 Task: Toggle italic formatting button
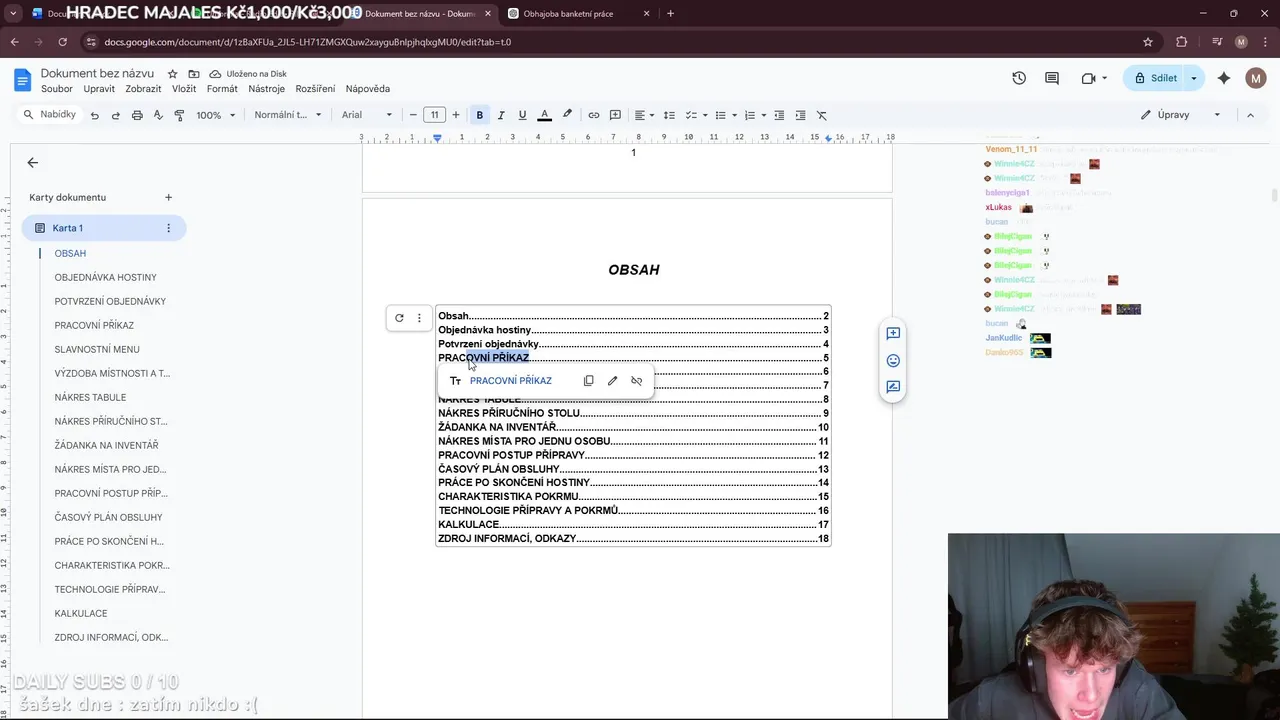(x=501, y=115)
